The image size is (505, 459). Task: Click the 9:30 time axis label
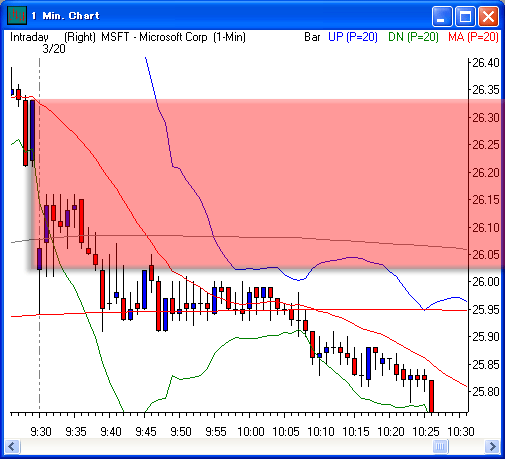[x=41, y=432]
